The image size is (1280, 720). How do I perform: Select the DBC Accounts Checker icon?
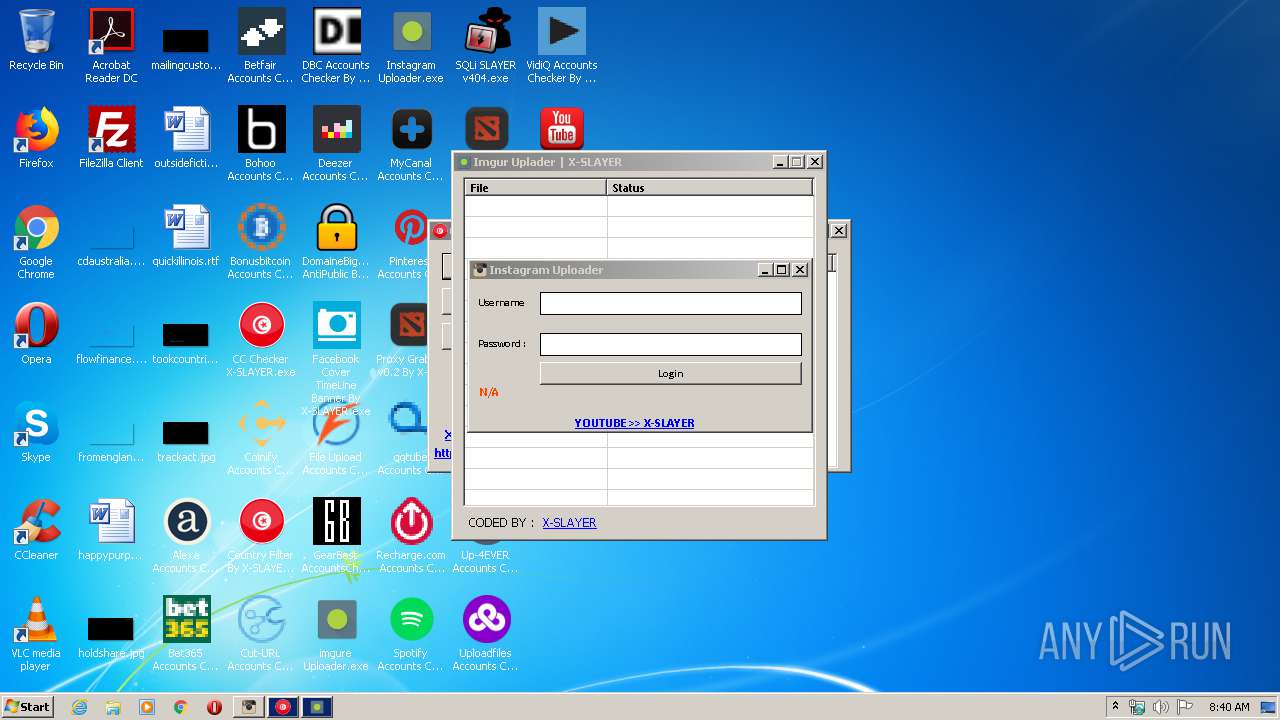(336, 46)
